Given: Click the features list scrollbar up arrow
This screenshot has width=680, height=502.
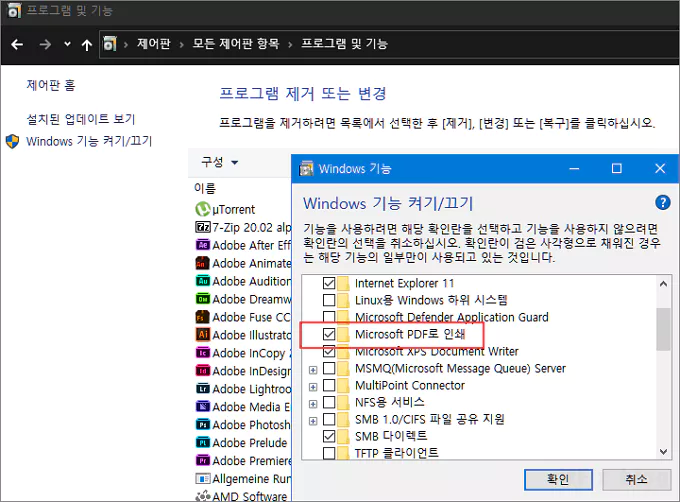Looking at the screenshot, I should (663, 284).
